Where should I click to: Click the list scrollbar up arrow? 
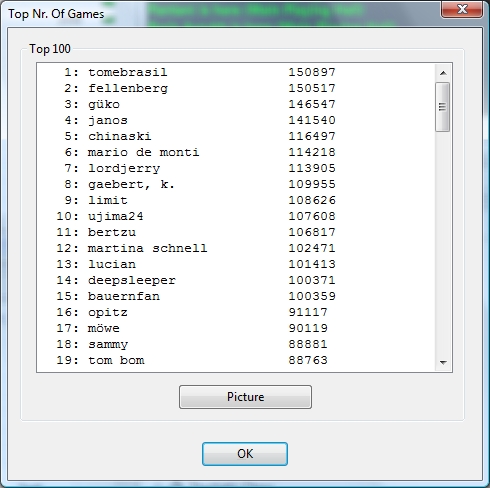coord(443,73)
